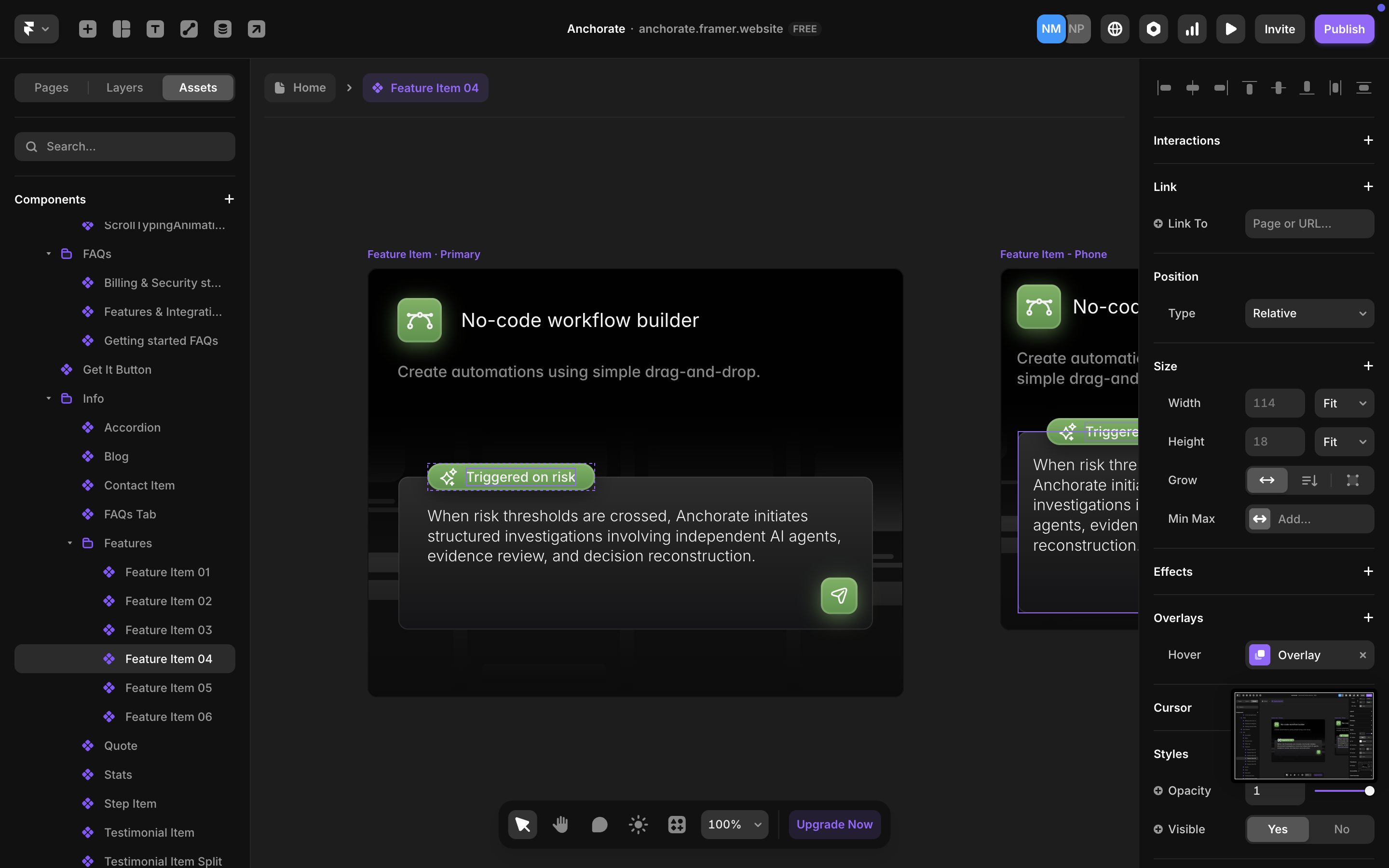The height and width of the screenshot is (868, 1389).
Task: Select the Hand pan tool at the bottom
Action: point(561,824)
